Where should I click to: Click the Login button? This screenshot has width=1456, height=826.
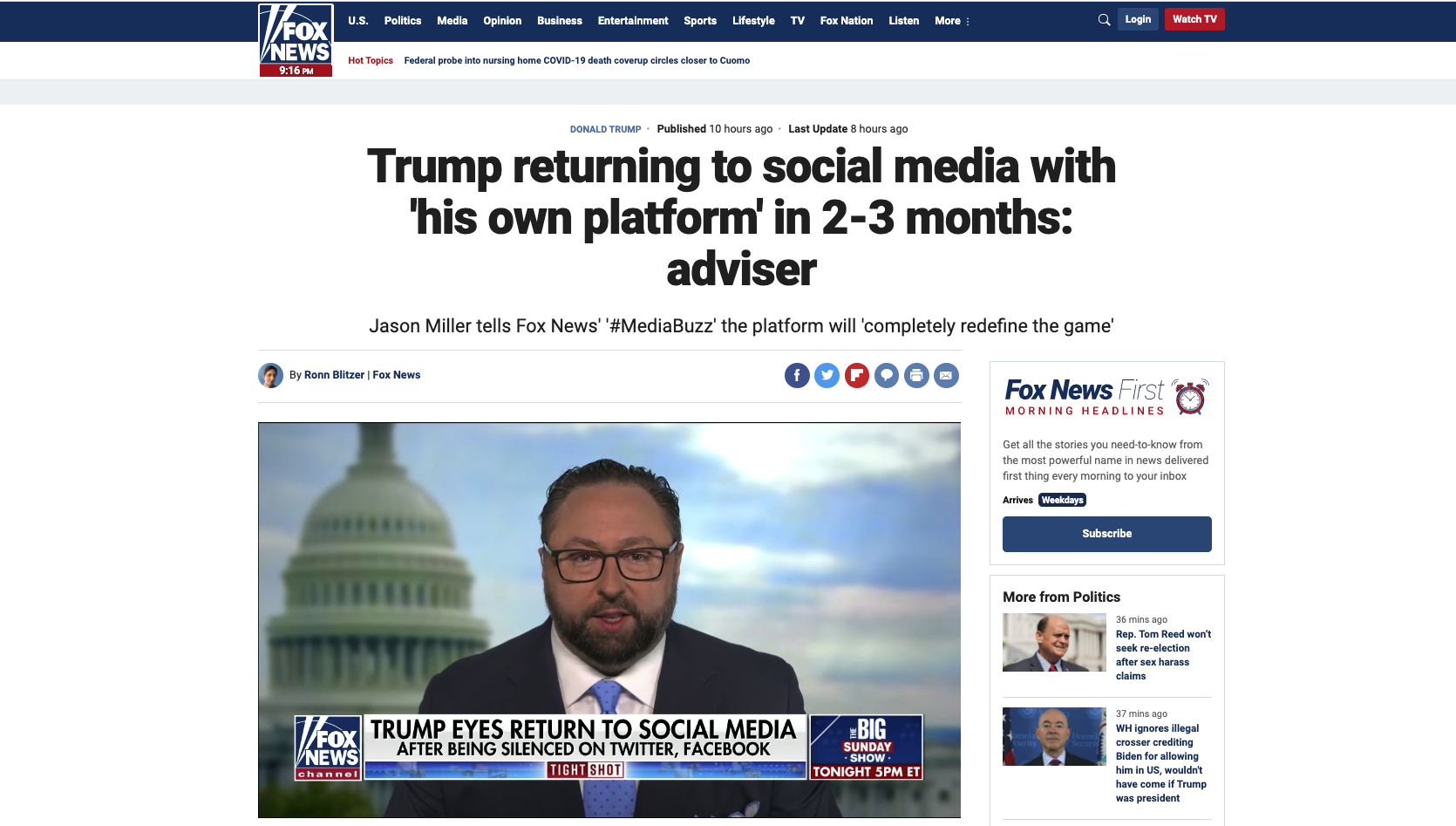click(1138, 19)
